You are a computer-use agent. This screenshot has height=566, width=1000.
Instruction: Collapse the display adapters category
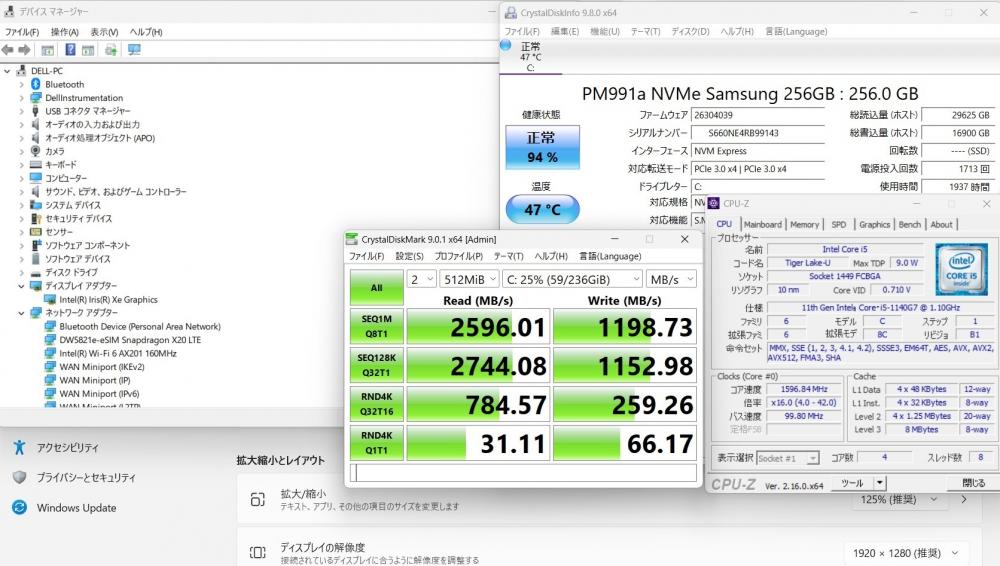(x=21, y=286)
